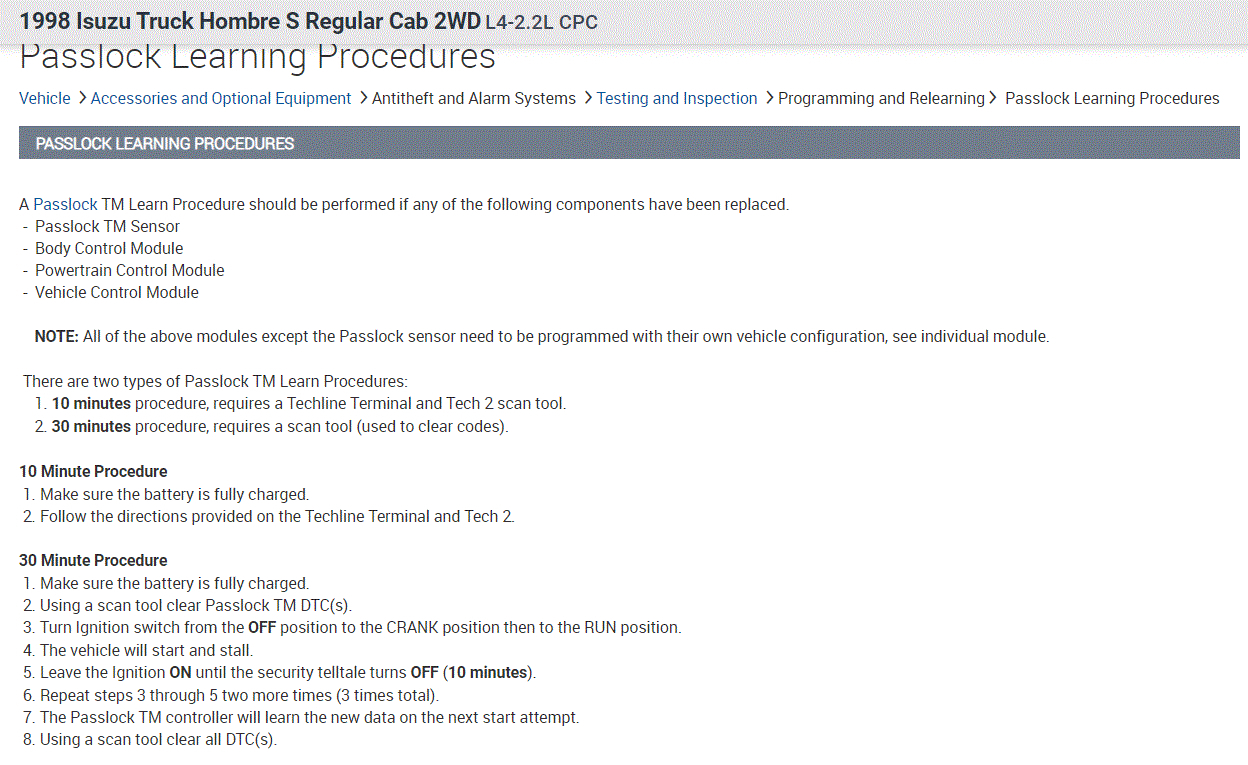Viewport: 1248px width, 765px height.
Task: Click the chevron before Programming and Relearning
Action: pos(769,98)
